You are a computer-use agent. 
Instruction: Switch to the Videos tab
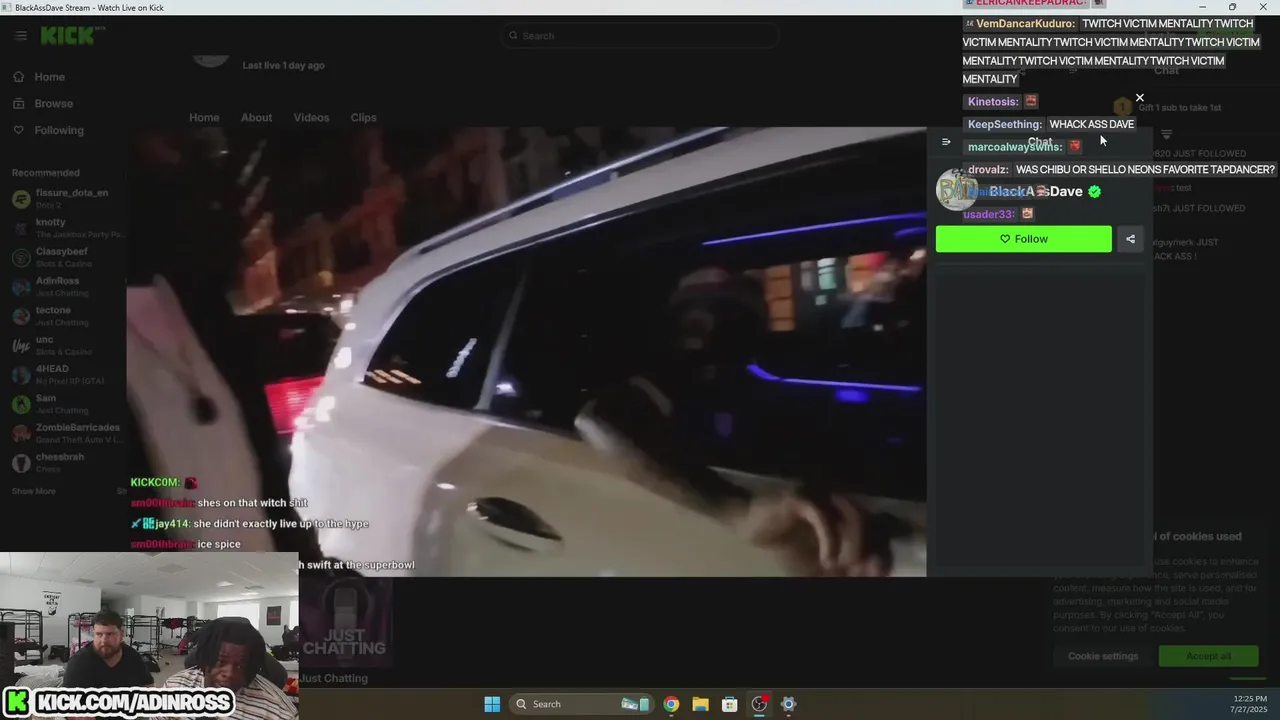coord(311,117)
